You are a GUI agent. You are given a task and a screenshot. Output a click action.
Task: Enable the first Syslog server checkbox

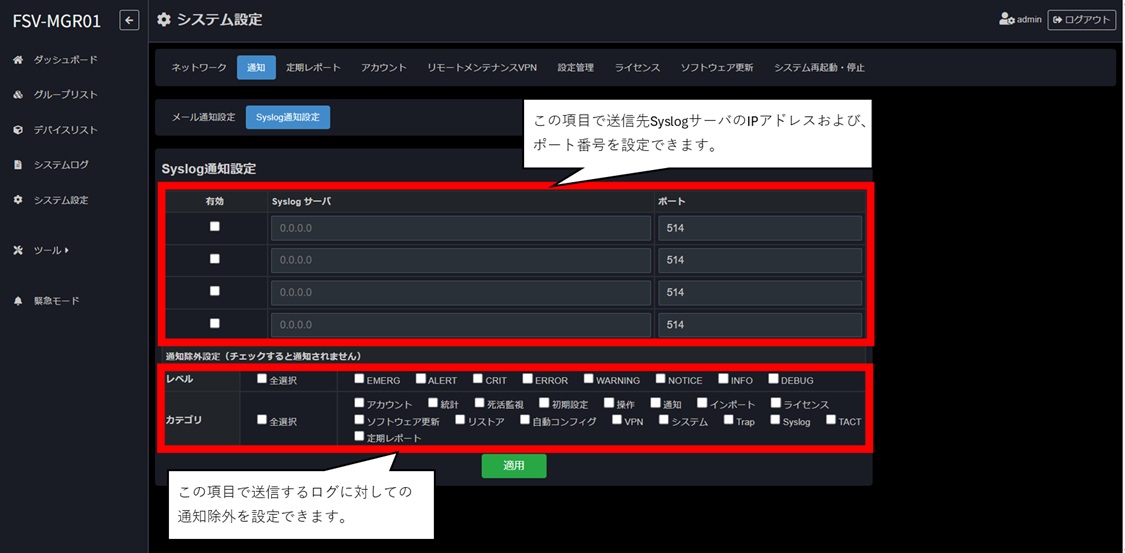click(x=215, y=227)
